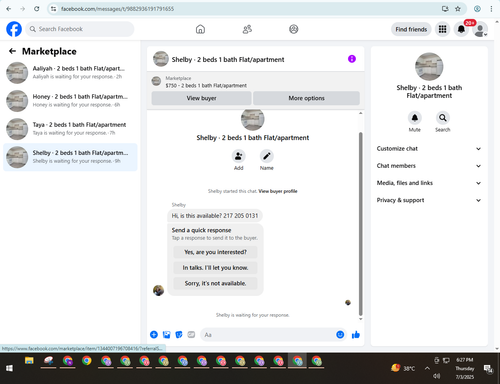This screenshot has height=384, width=500.
Task: Click the install app icon in address bar
Action: tap(445, 9)
